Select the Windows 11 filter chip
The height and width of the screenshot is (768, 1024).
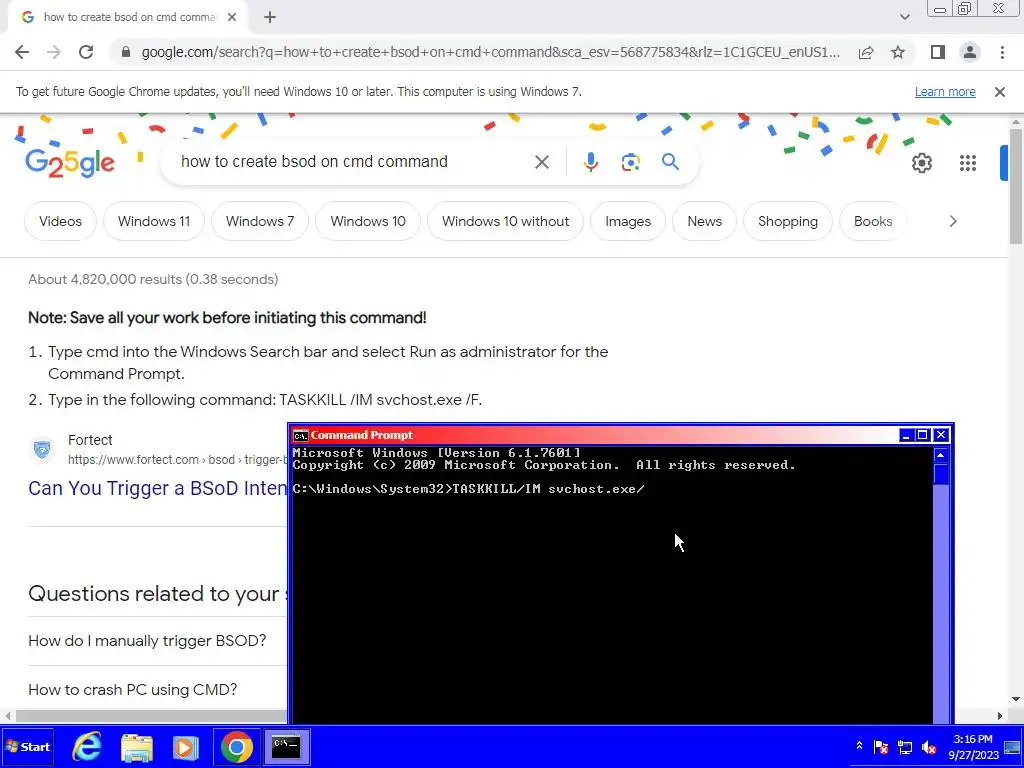154,221
